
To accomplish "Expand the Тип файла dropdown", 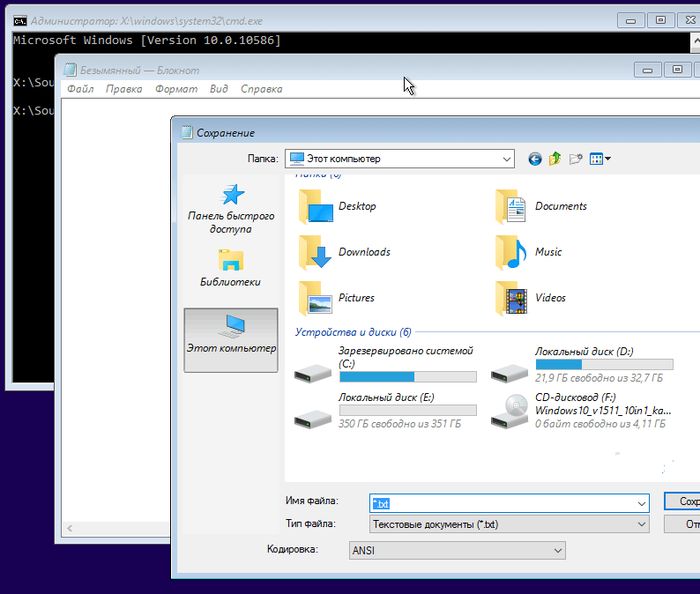I will [641, 523].
